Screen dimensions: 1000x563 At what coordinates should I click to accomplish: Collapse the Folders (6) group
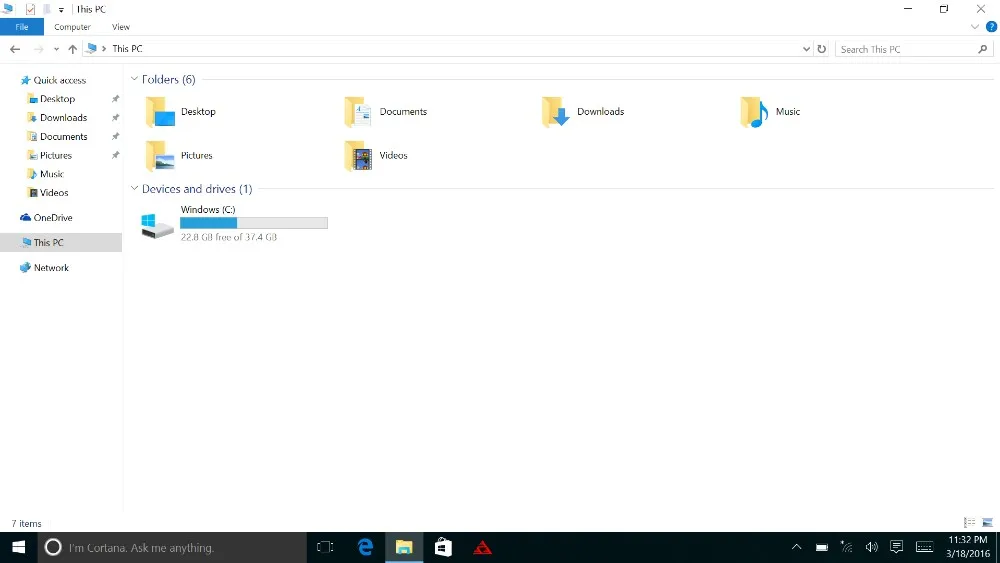(x=134, y=79)
